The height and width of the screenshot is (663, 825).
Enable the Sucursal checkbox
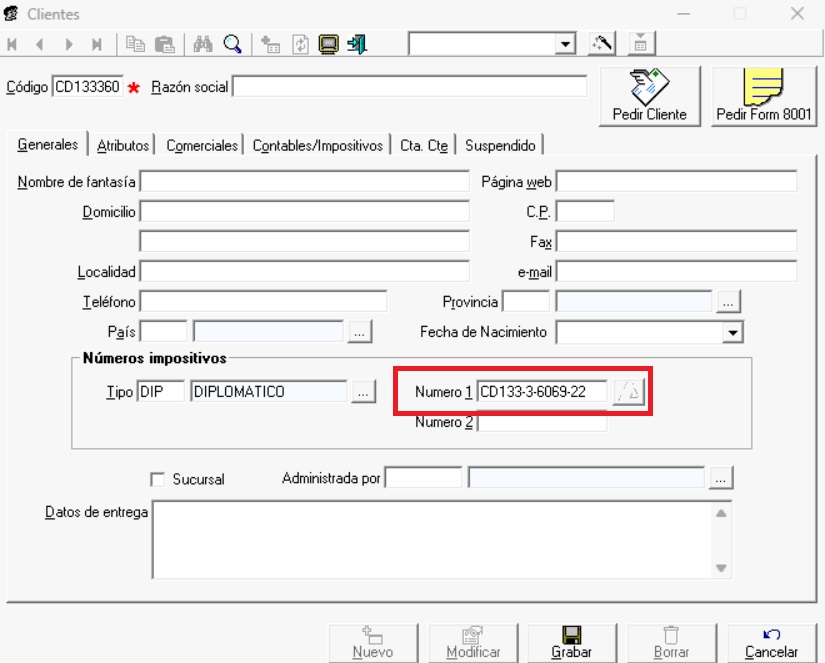point(157,479)
